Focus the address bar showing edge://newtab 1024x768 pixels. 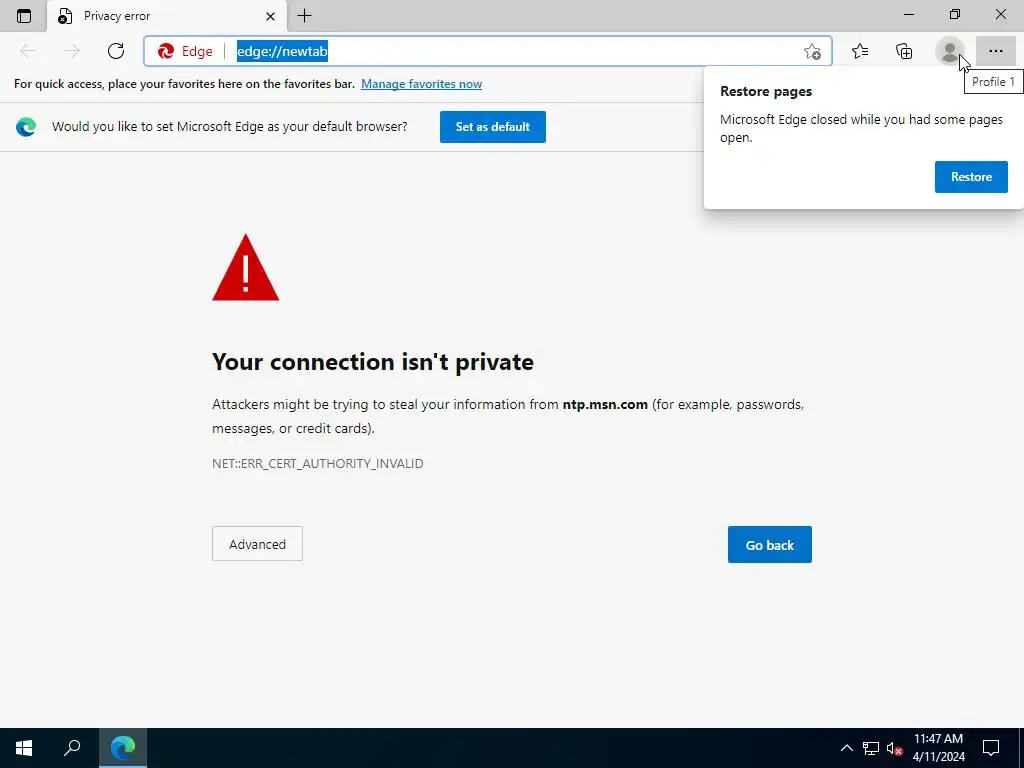tap(488, 51)
